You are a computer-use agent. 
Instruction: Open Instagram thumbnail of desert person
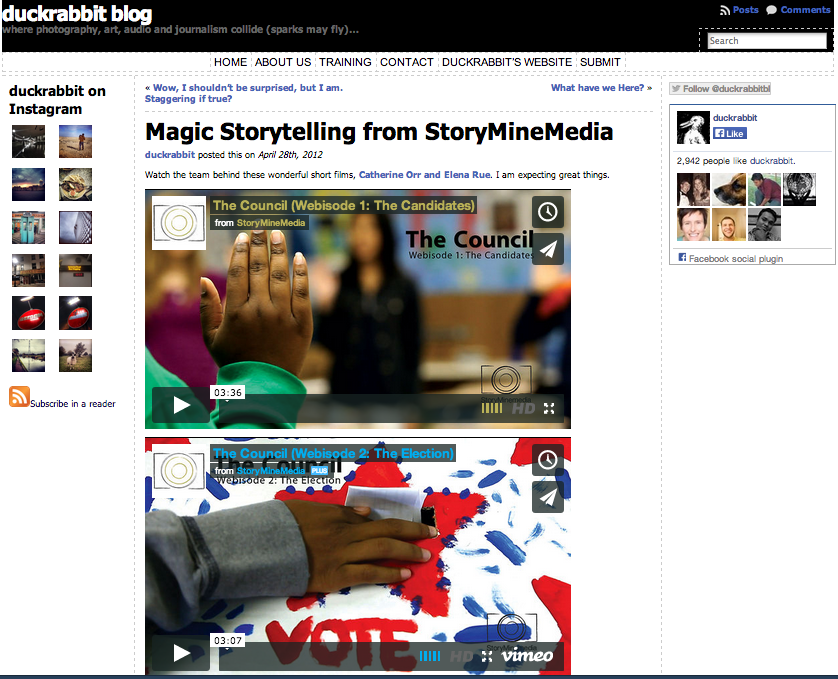pyautogui.click(x=75, y=142)
